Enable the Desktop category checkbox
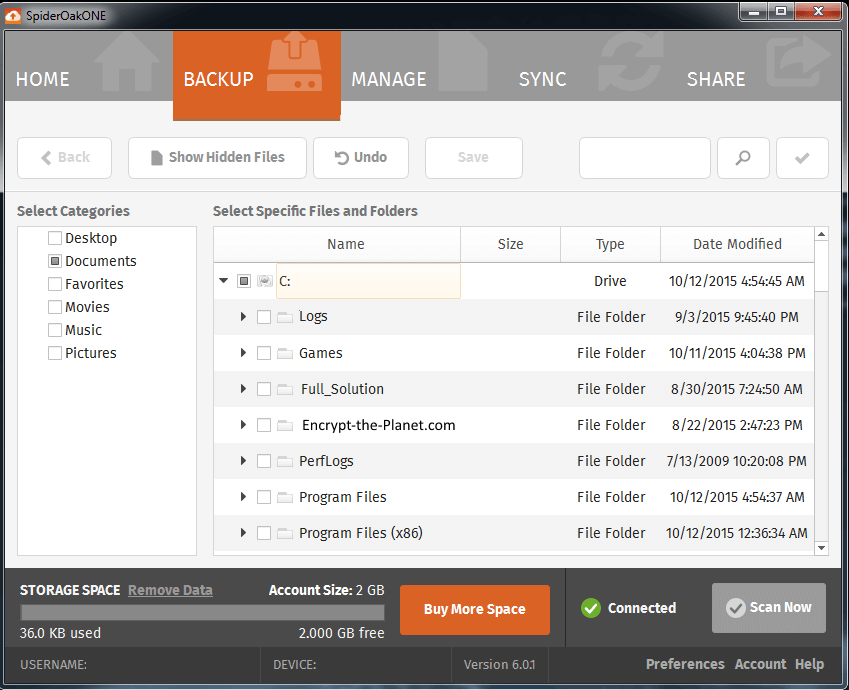 click(55, 238)
